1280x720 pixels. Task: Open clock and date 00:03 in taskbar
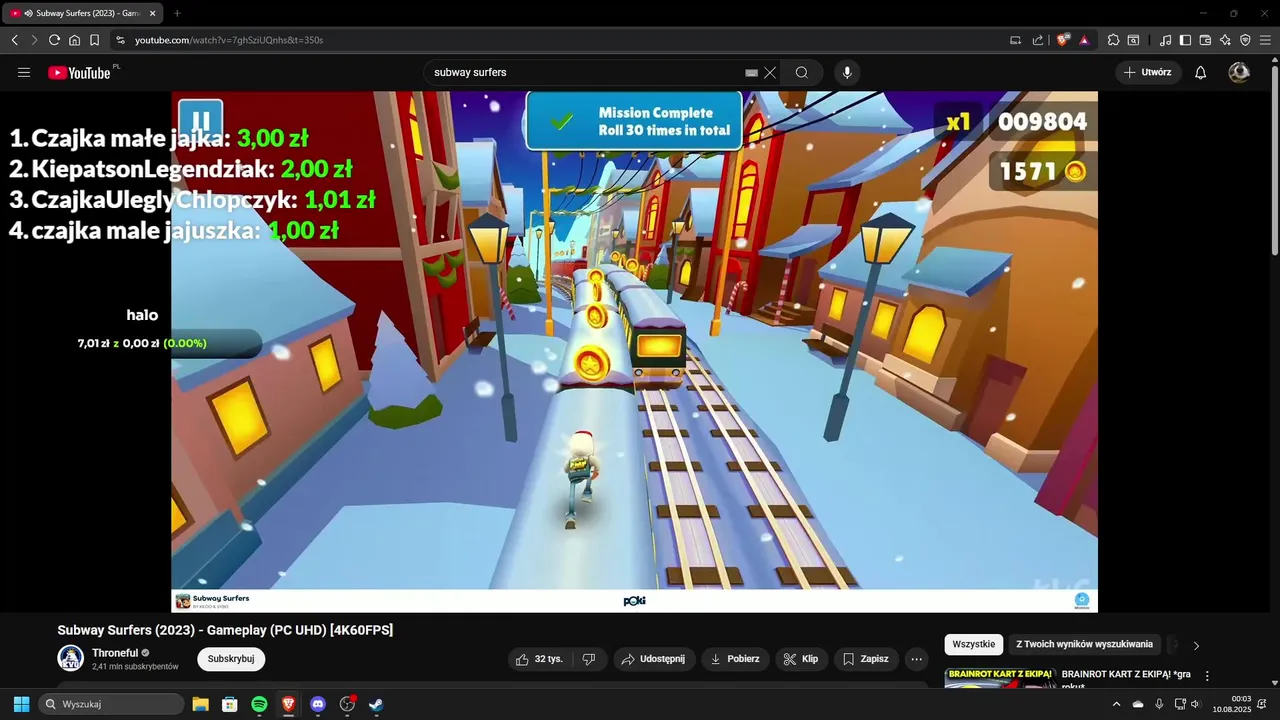[1232, 704]
